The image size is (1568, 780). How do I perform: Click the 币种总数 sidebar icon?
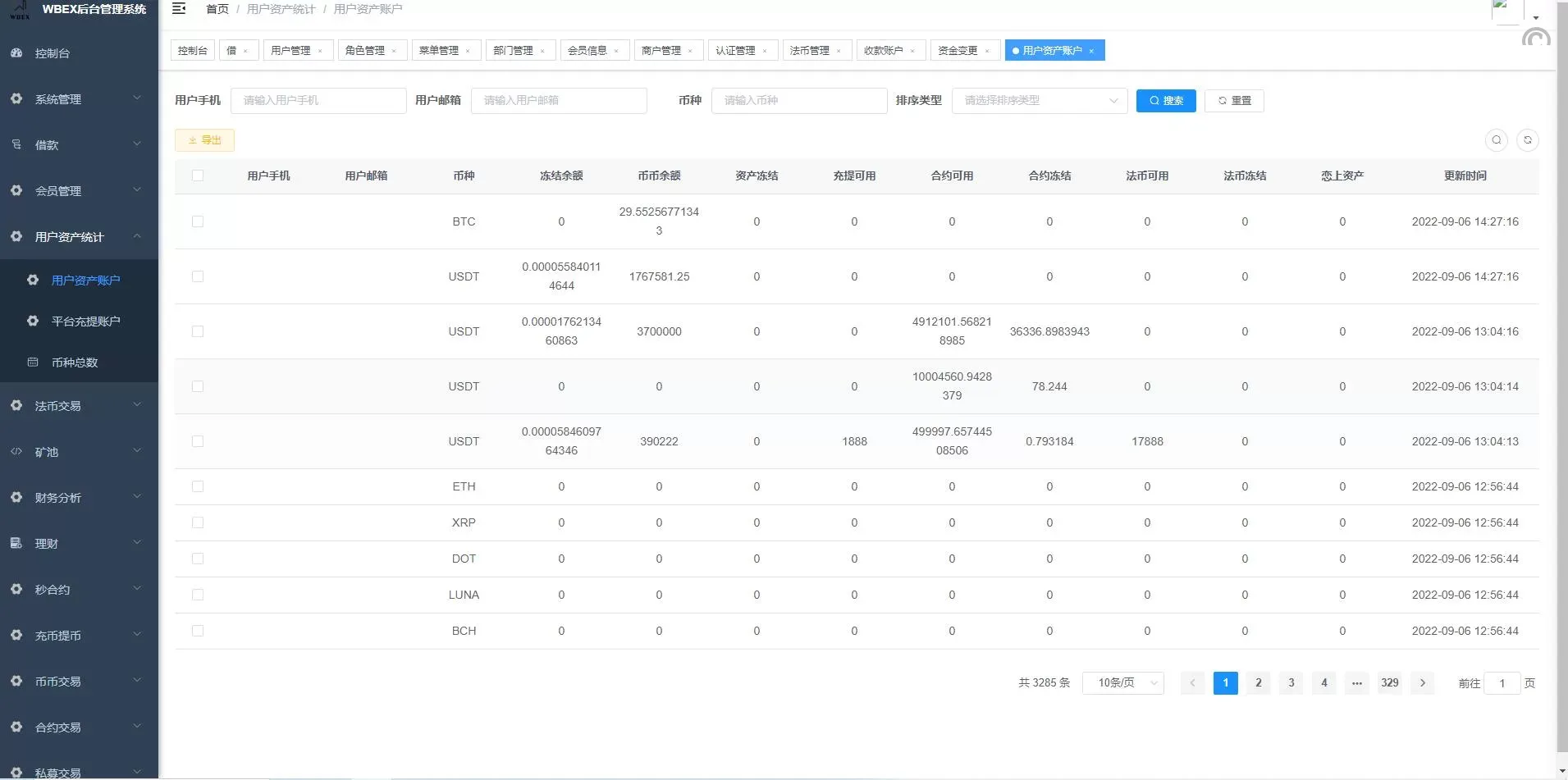click(33, 363)
